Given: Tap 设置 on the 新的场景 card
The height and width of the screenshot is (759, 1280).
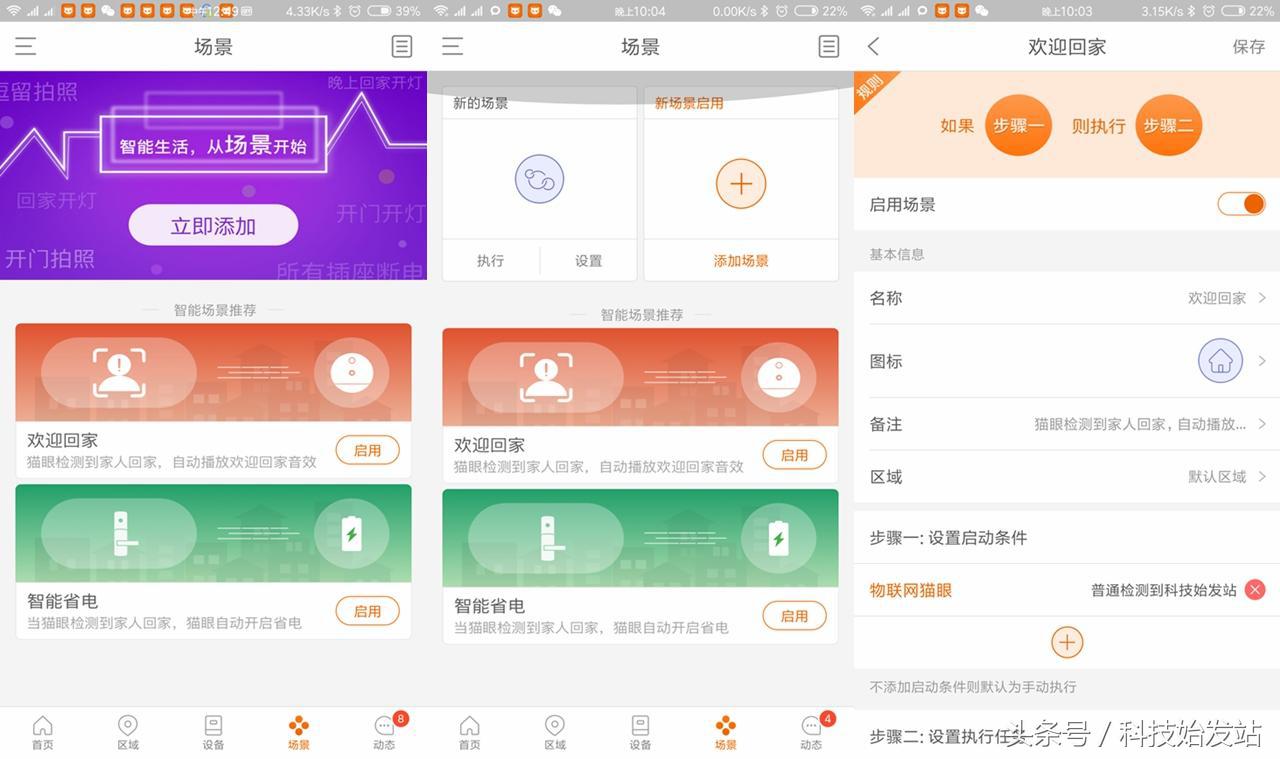Looking at the screenshot, I should click(x=588, y=260).
